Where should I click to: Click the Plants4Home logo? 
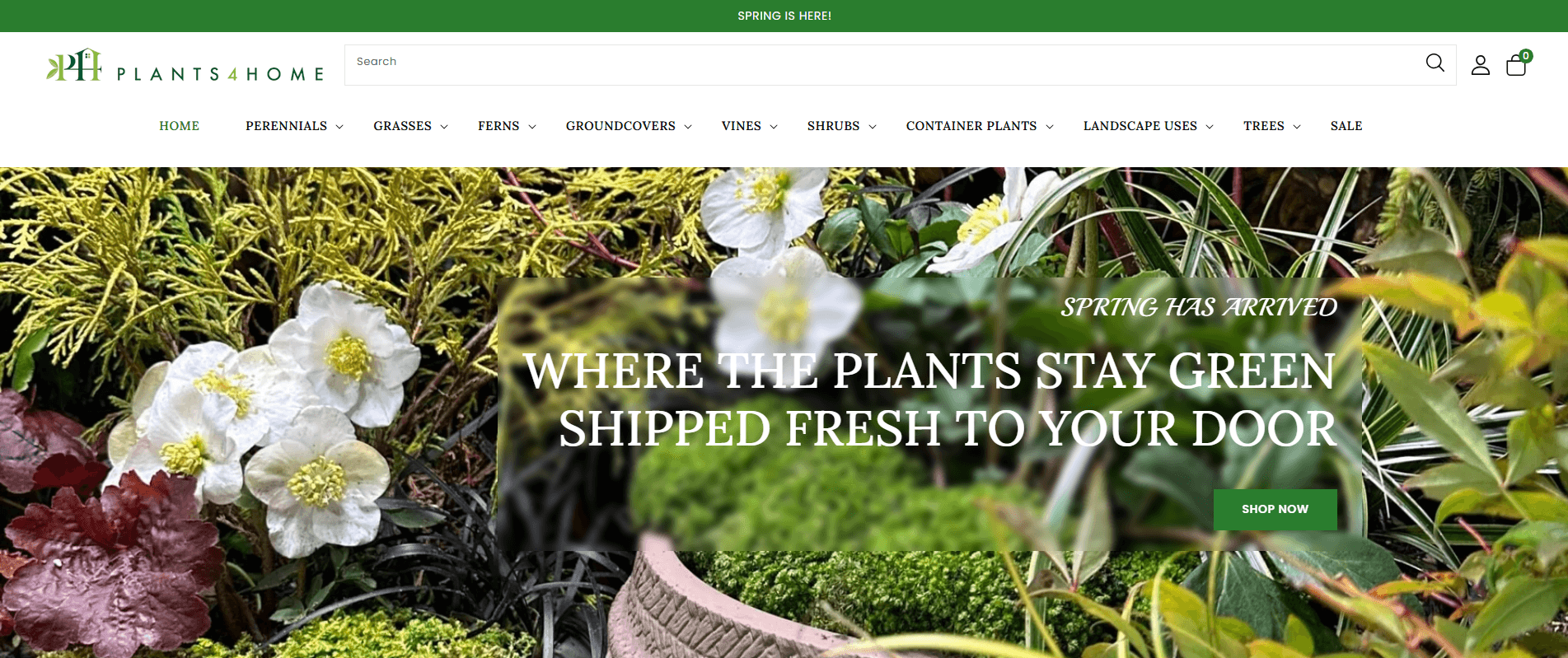pyautogui.click(x=185, y=66)
